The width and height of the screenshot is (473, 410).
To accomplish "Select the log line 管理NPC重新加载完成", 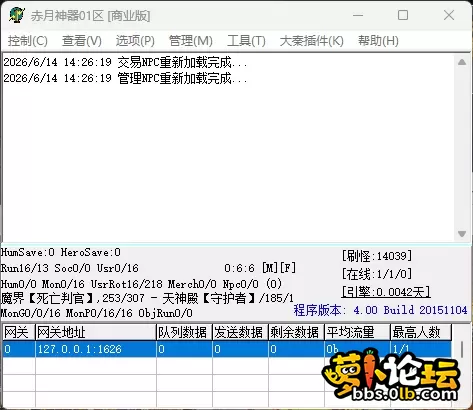I will coord(125,79).
